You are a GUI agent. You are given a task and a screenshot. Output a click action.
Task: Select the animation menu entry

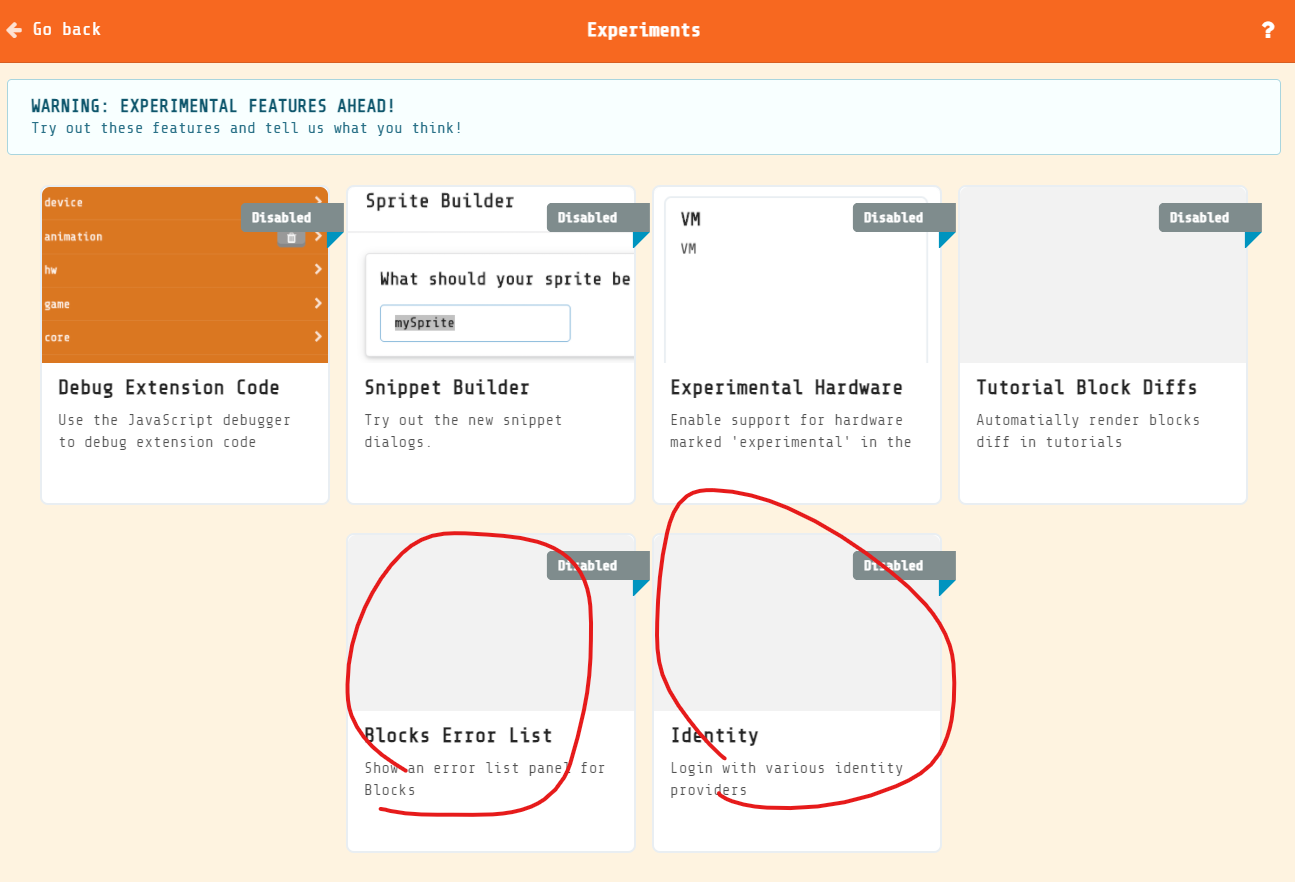150,237
